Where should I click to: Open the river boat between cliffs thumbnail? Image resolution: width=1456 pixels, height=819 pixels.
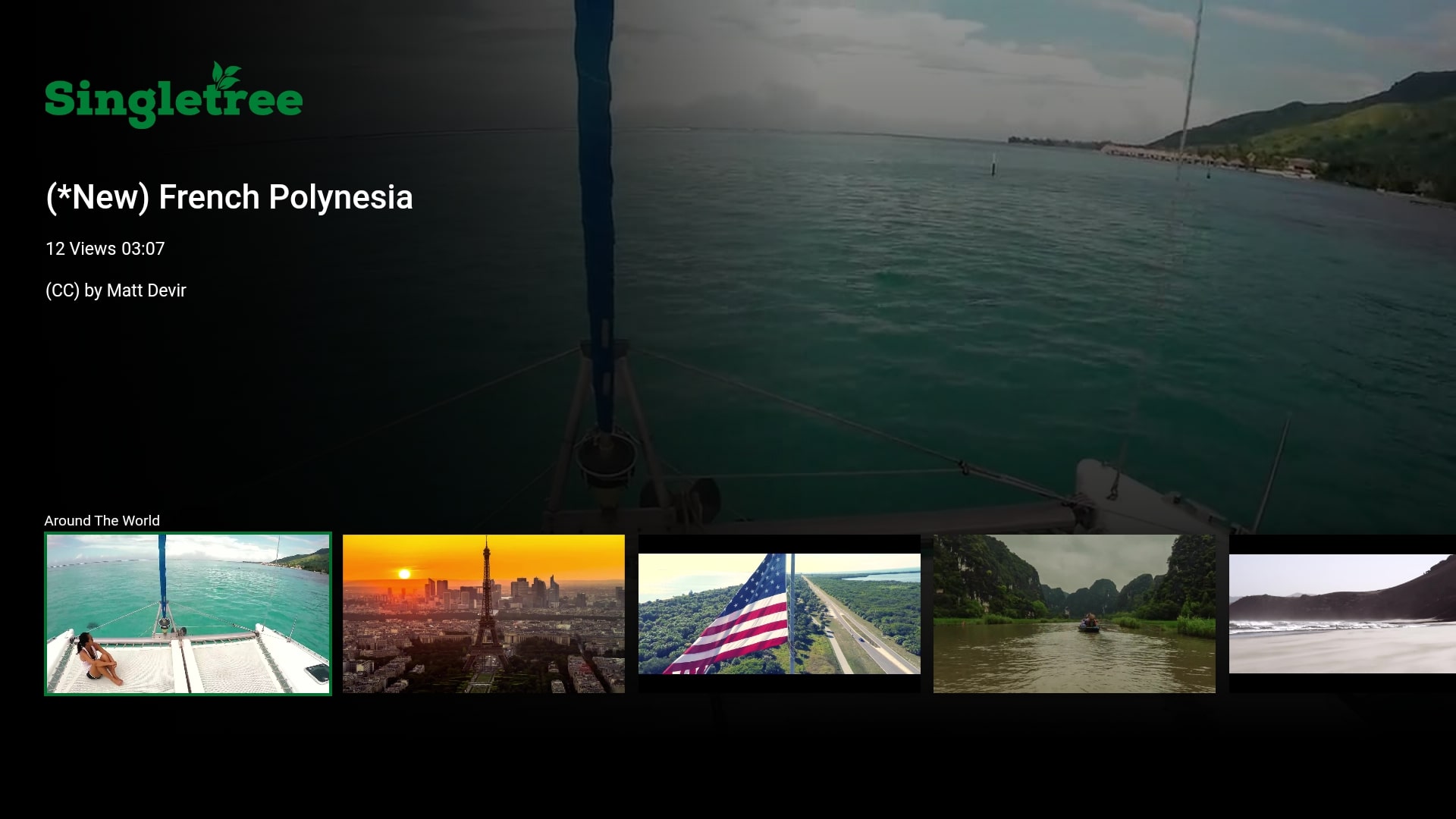(x=1075, y=613)
